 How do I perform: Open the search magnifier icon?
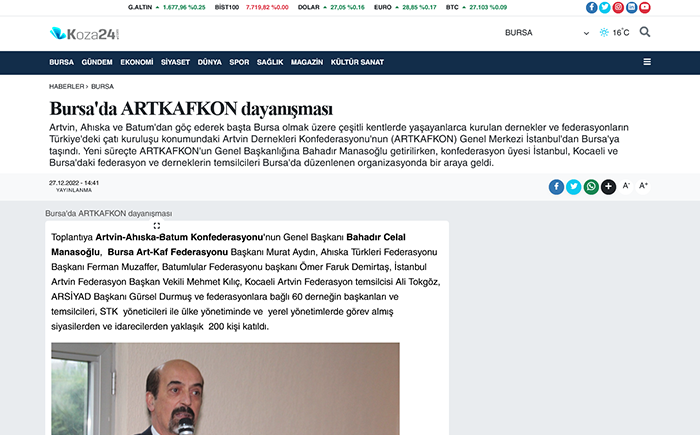645,32
